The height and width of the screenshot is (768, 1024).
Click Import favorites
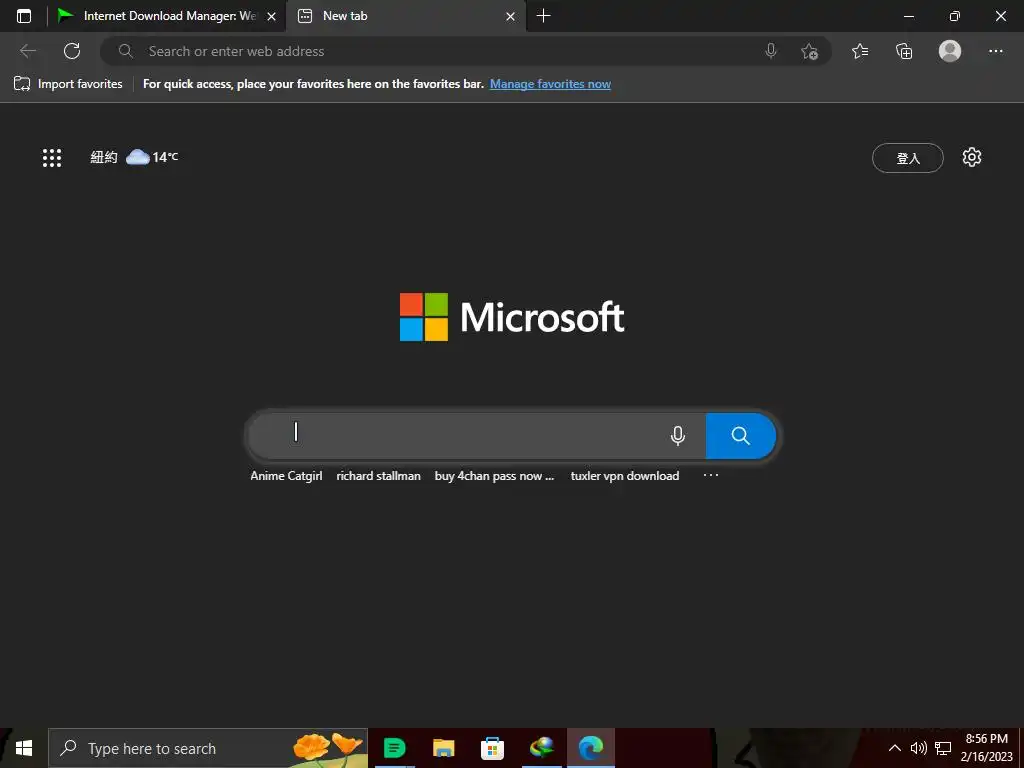coord(68,84)
